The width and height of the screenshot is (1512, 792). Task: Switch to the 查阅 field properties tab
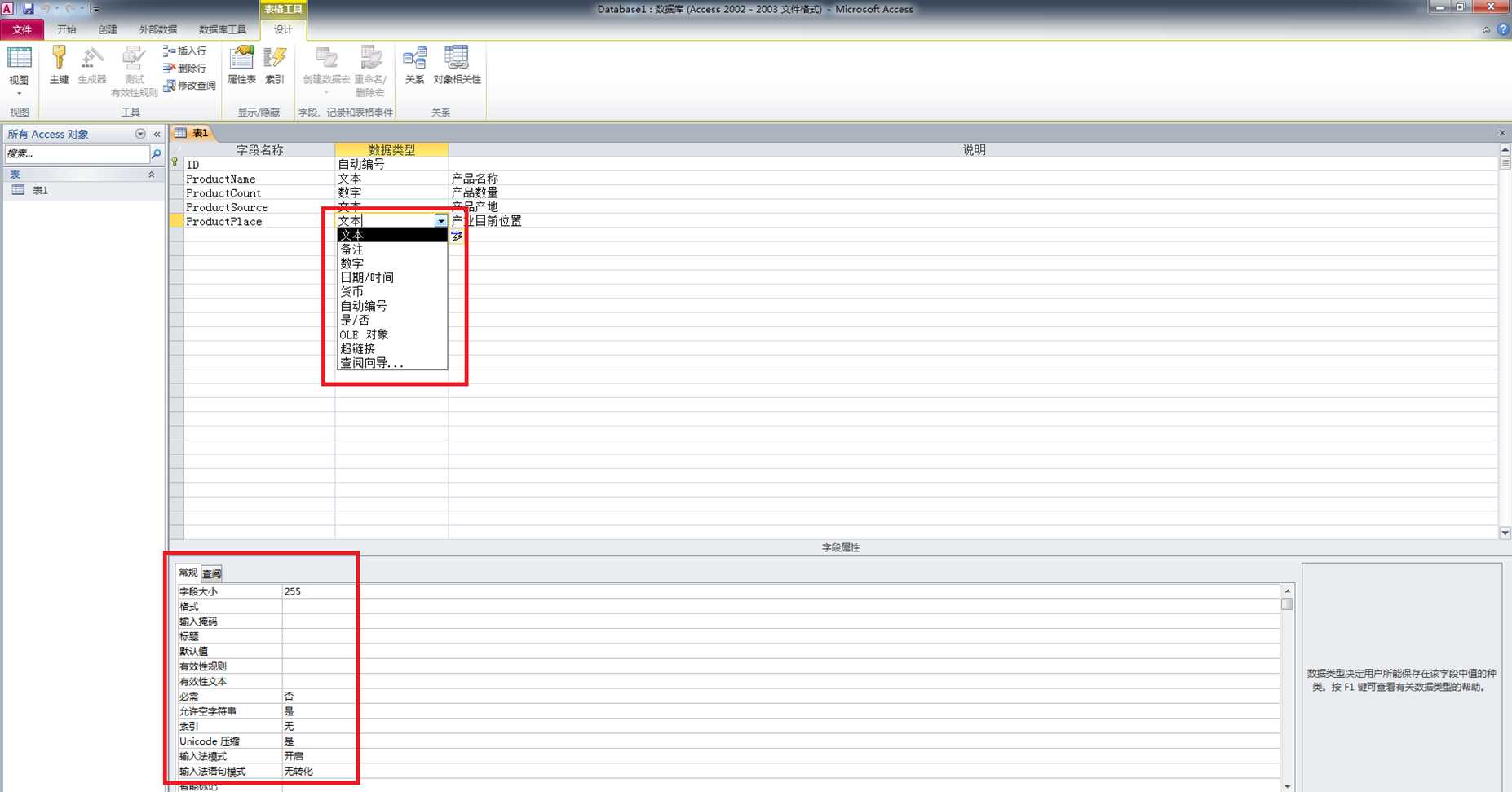coord(211,573)
